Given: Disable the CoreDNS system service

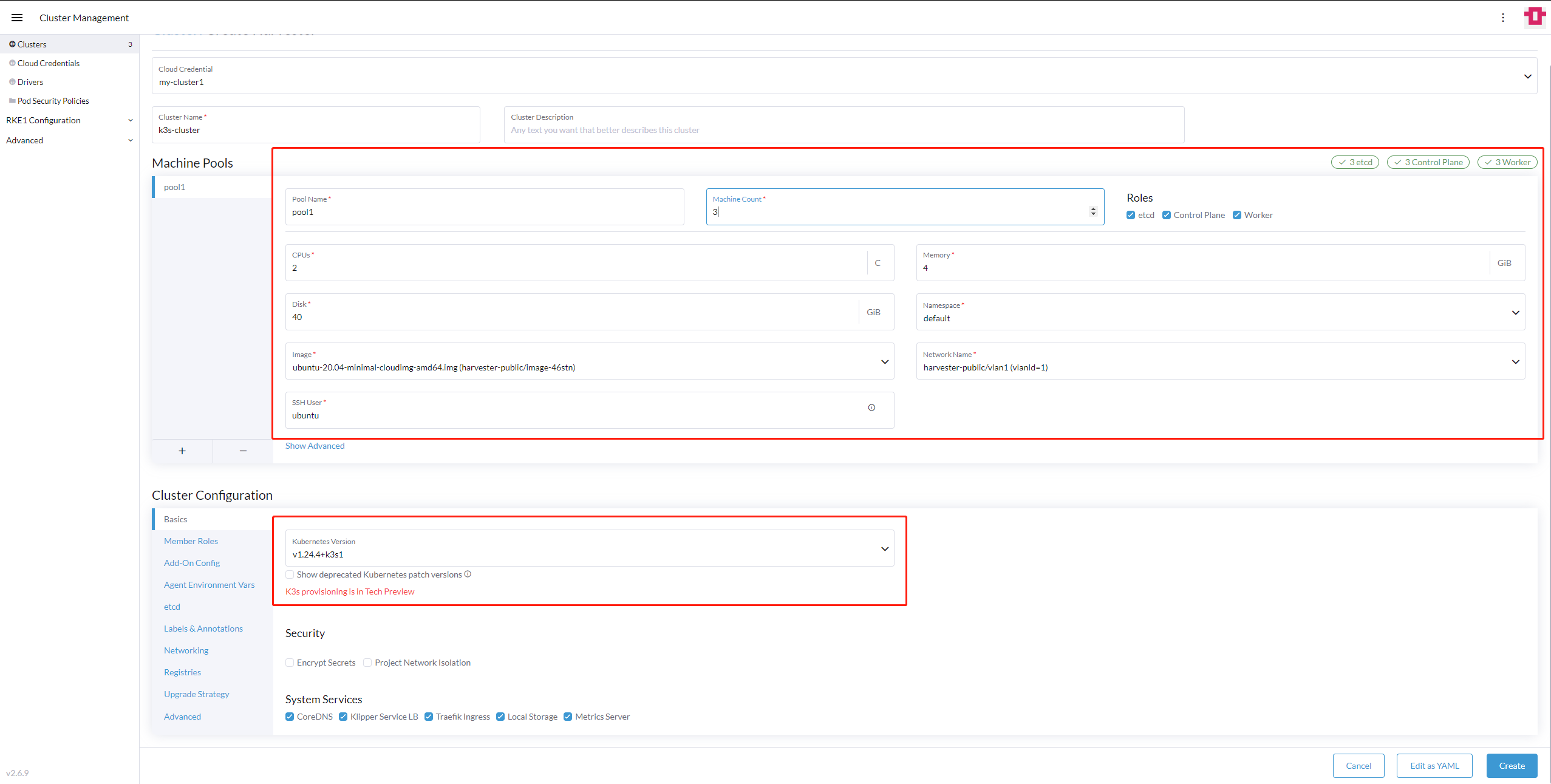Looking at the screenshot, I should [x=290, y=717].
